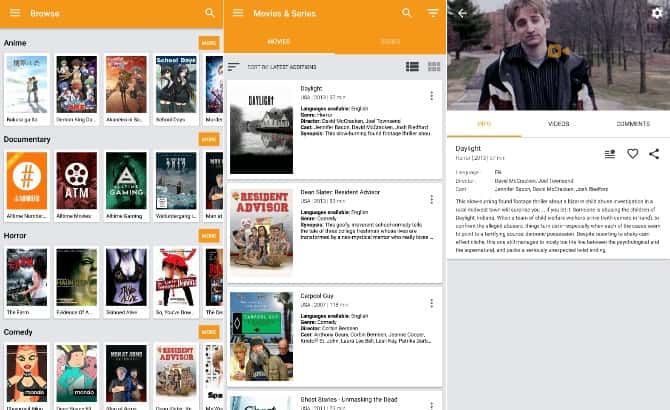Open the Daylight poster in movie list
The image size is (670, 410).
[262, 129]
